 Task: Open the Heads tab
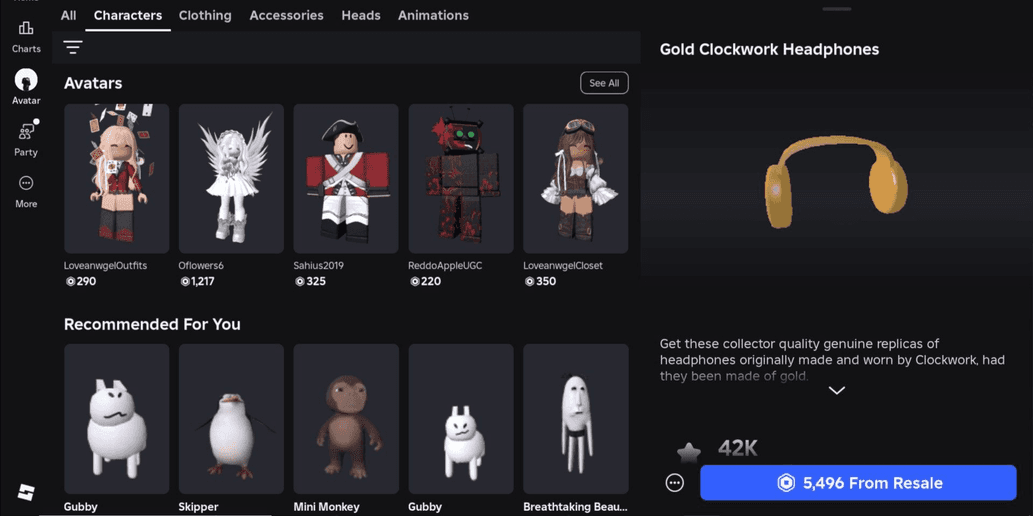(360, 15)
